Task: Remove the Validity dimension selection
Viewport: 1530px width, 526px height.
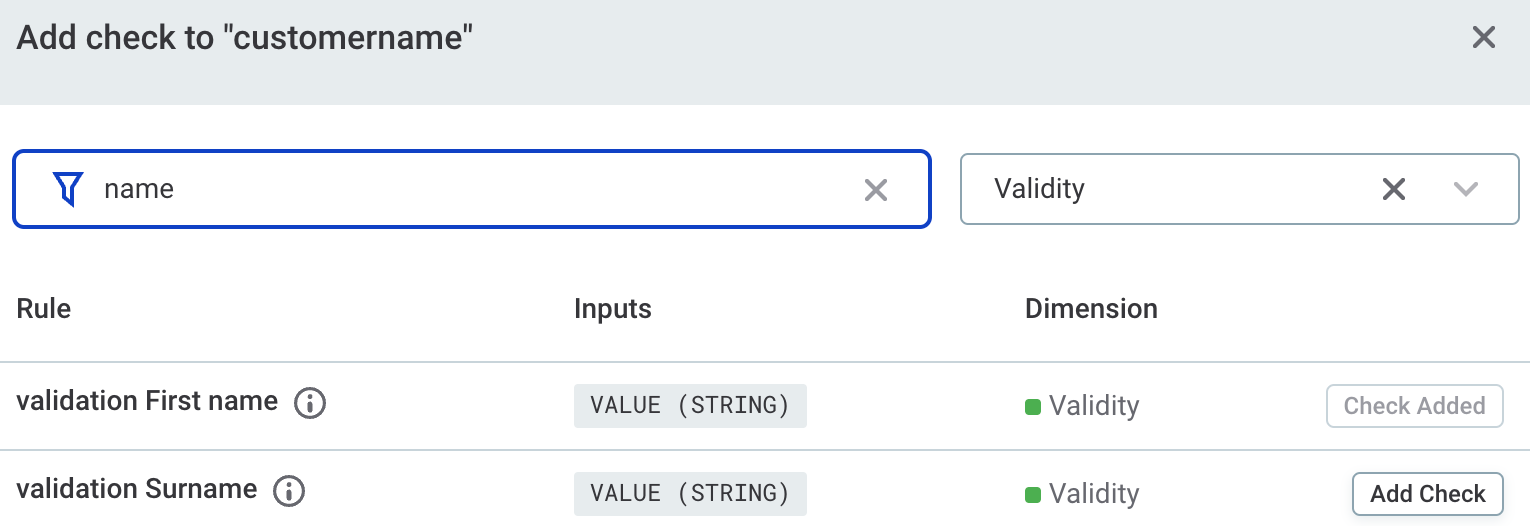Action: (1394, 189)
